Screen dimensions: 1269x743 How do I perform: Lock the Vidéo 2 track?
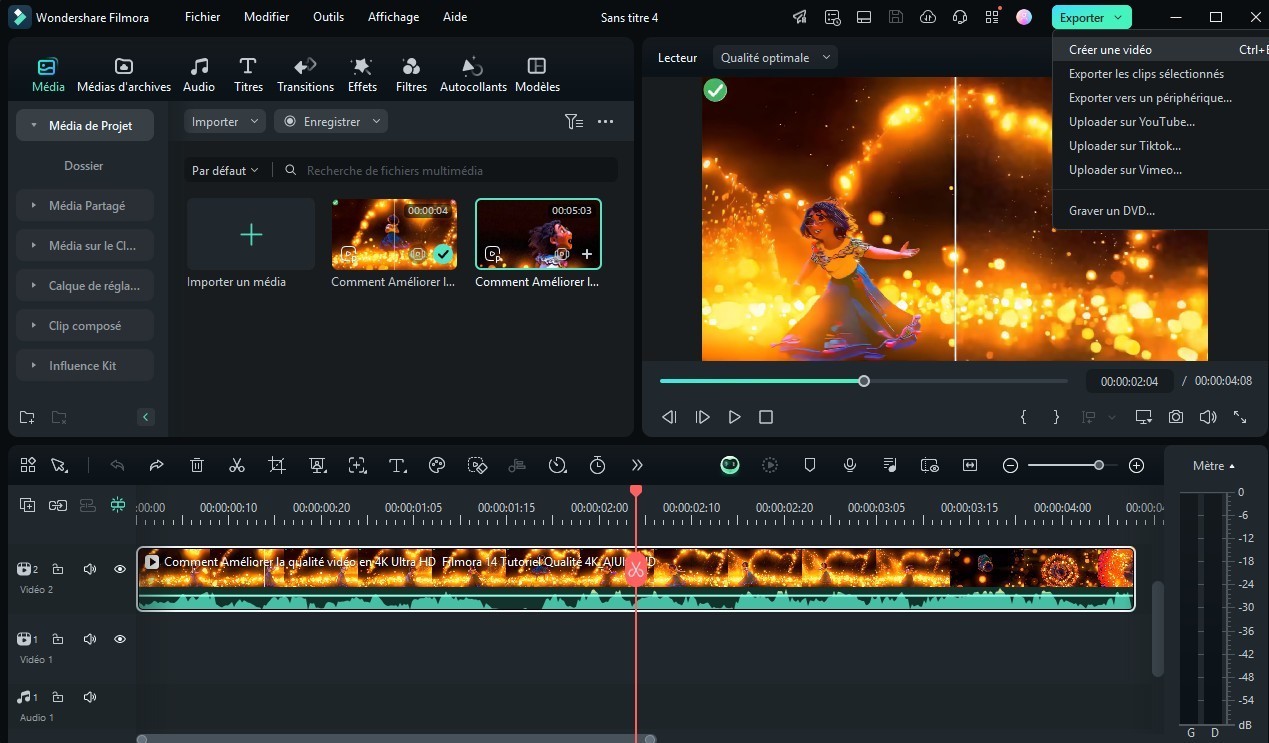point(58,569)
